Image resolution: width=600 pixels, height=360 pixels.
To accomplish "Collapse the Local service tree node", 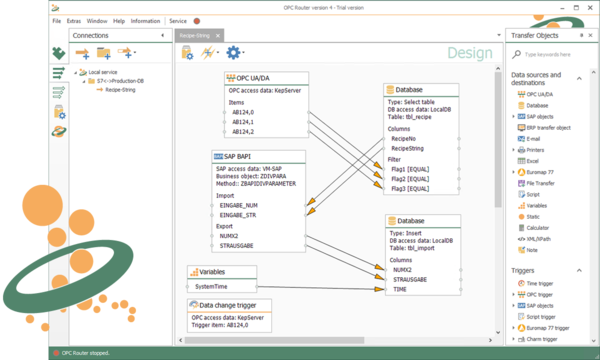I will [75, 72].
